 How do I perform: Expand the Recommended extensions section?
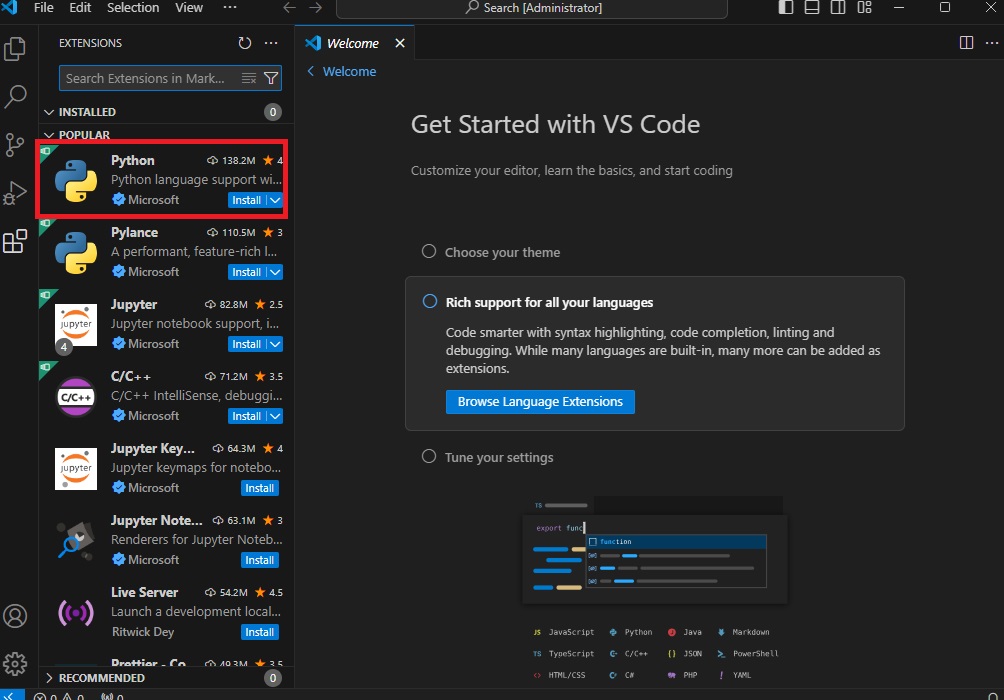click(101, 678)
